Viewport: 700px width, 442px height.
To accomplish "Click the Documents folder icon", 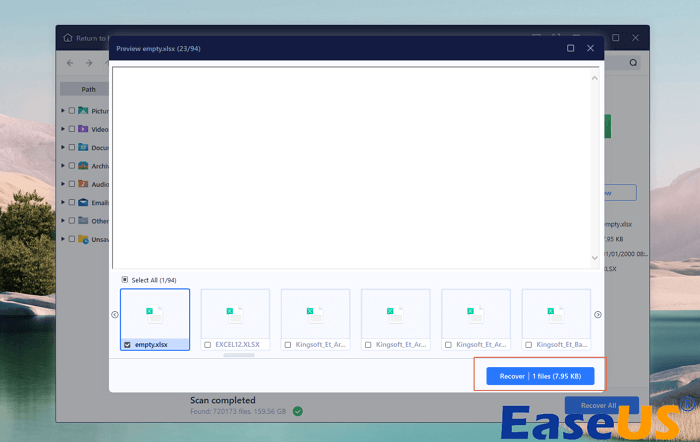I will click(x=83, y=147).
